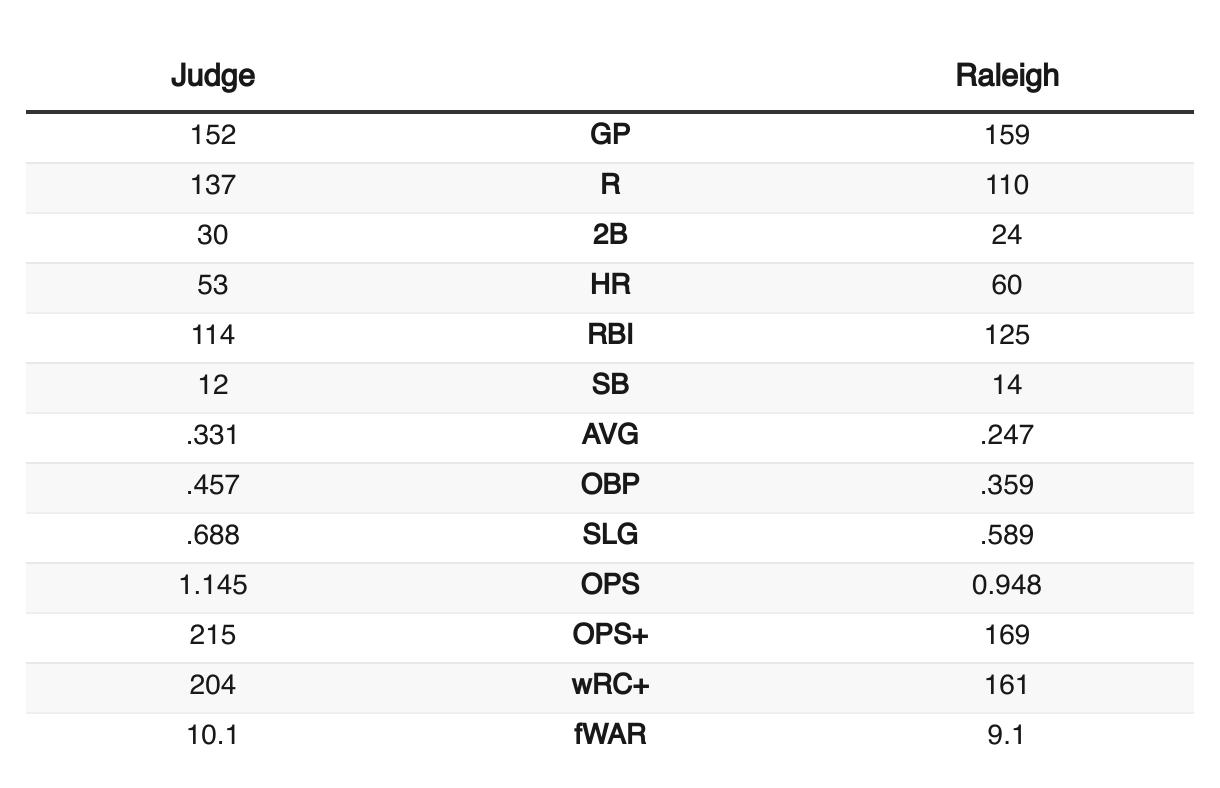Select Judge's OPS value 1.145
Viewport: 1220px width, 788px height.
point(212,585)
